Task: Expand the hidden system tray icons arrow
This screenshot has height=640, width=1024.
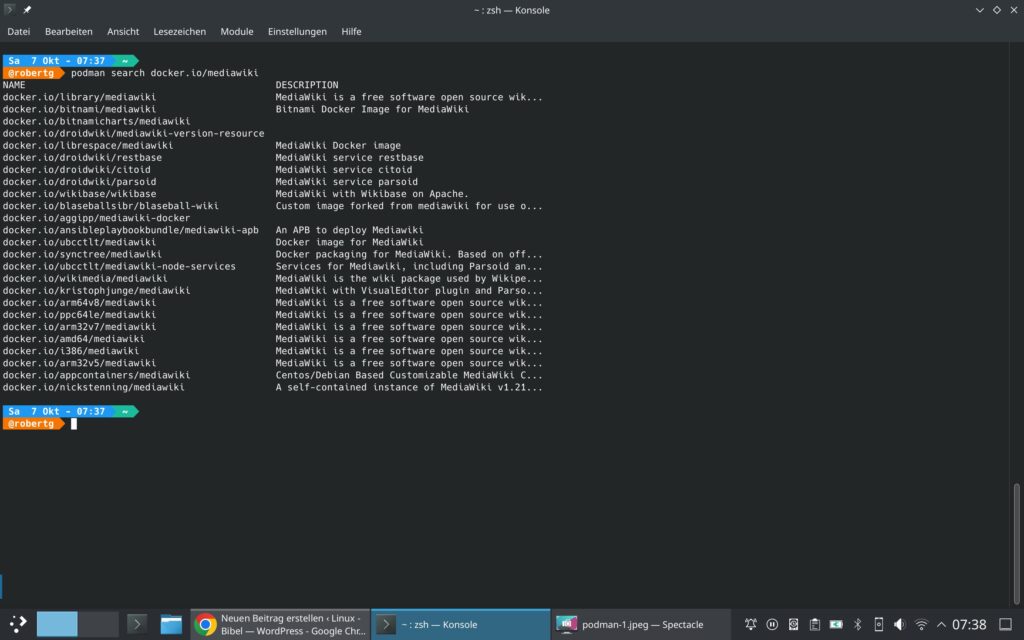Action: click(x=941, y=624)
